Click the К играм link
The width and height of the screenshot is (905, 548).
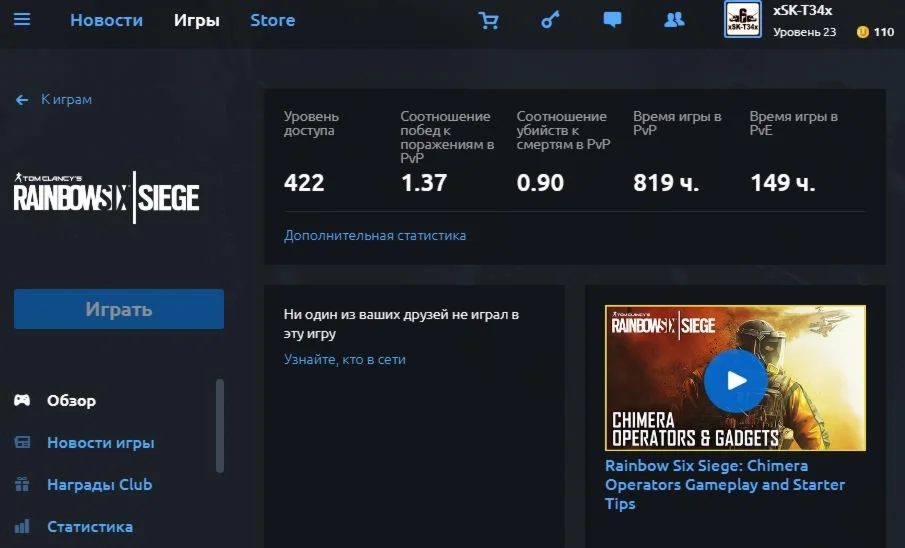(x=66, y=99)
